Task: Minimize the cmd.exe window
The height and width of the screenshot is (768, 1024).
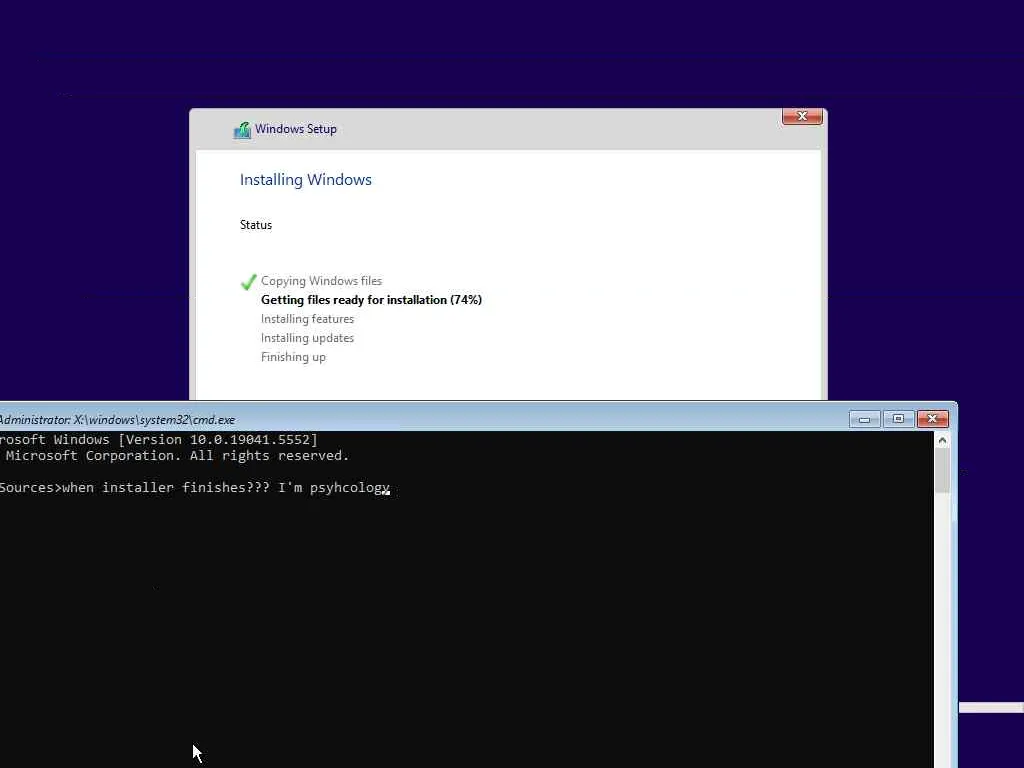Action: click(865, 419)
